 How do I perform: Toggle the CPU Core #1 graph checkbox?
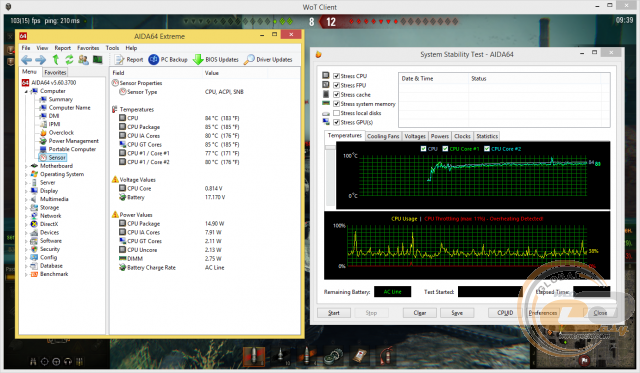(445, 149)
